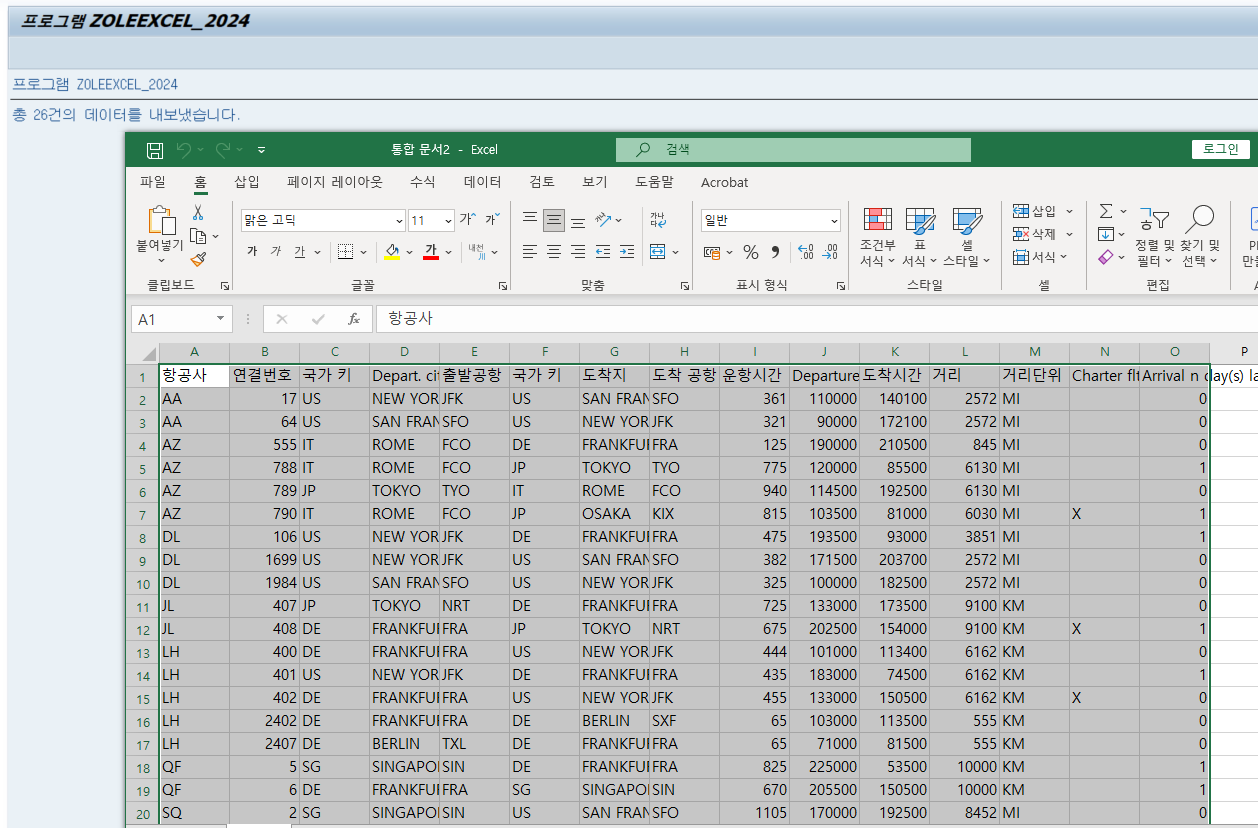Toggle Italic formatting
Image resolution: width=1258 pixels, height=828 pixels.
(x=276, y=252)
